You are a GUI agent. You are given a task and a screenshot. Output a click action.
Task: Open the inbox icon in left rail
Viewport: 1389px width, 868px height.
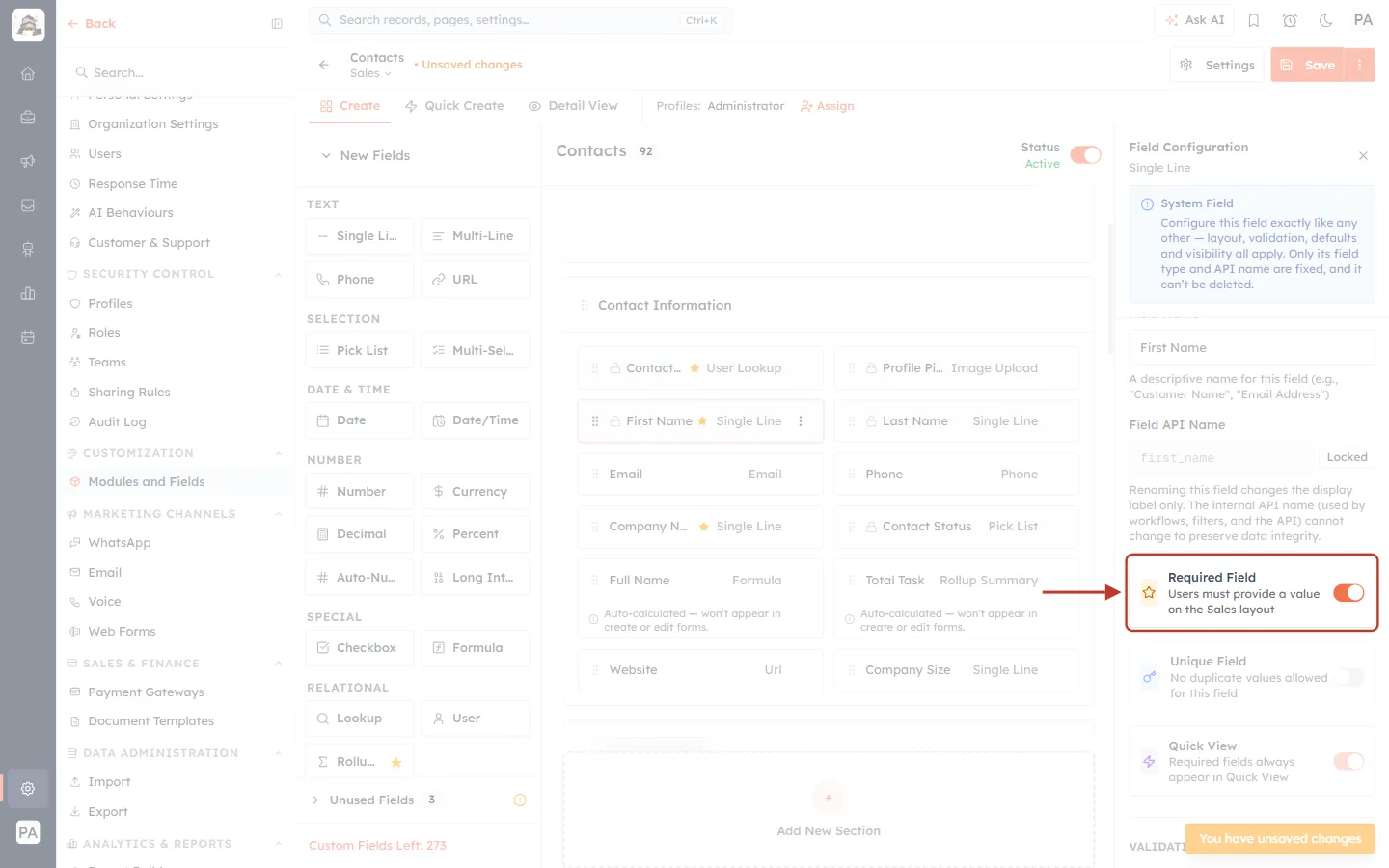coord(28,205)
